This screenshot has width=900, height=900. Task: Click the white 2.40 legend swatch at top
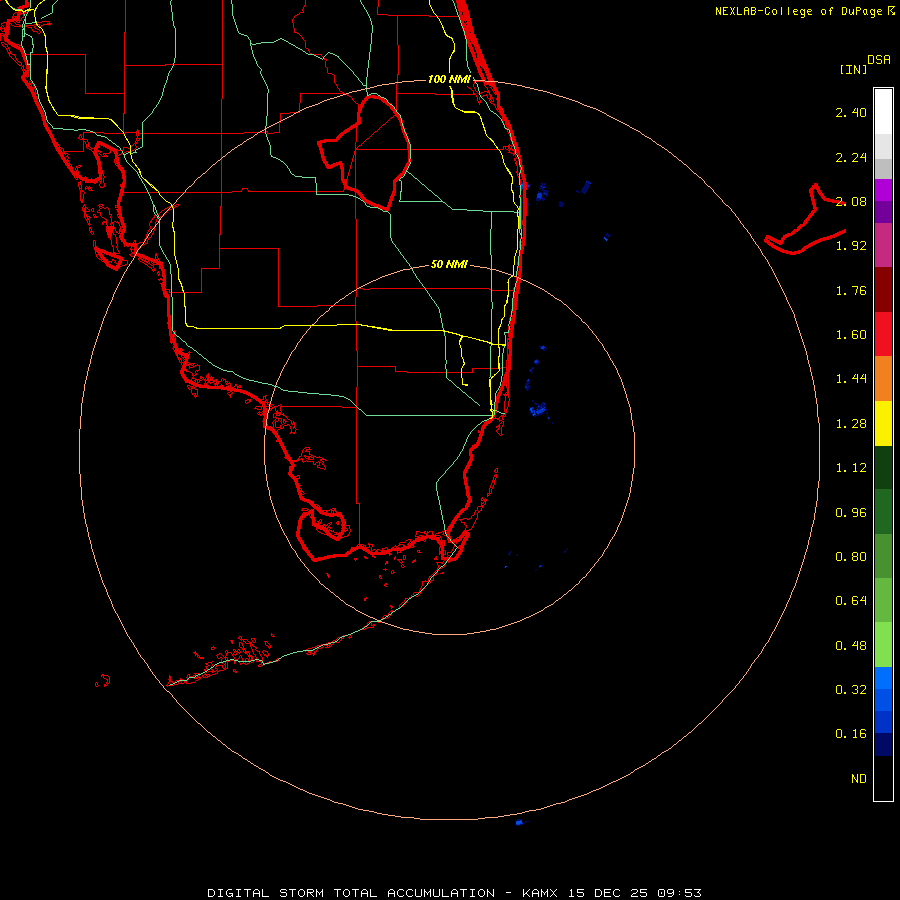coord(883,112)
